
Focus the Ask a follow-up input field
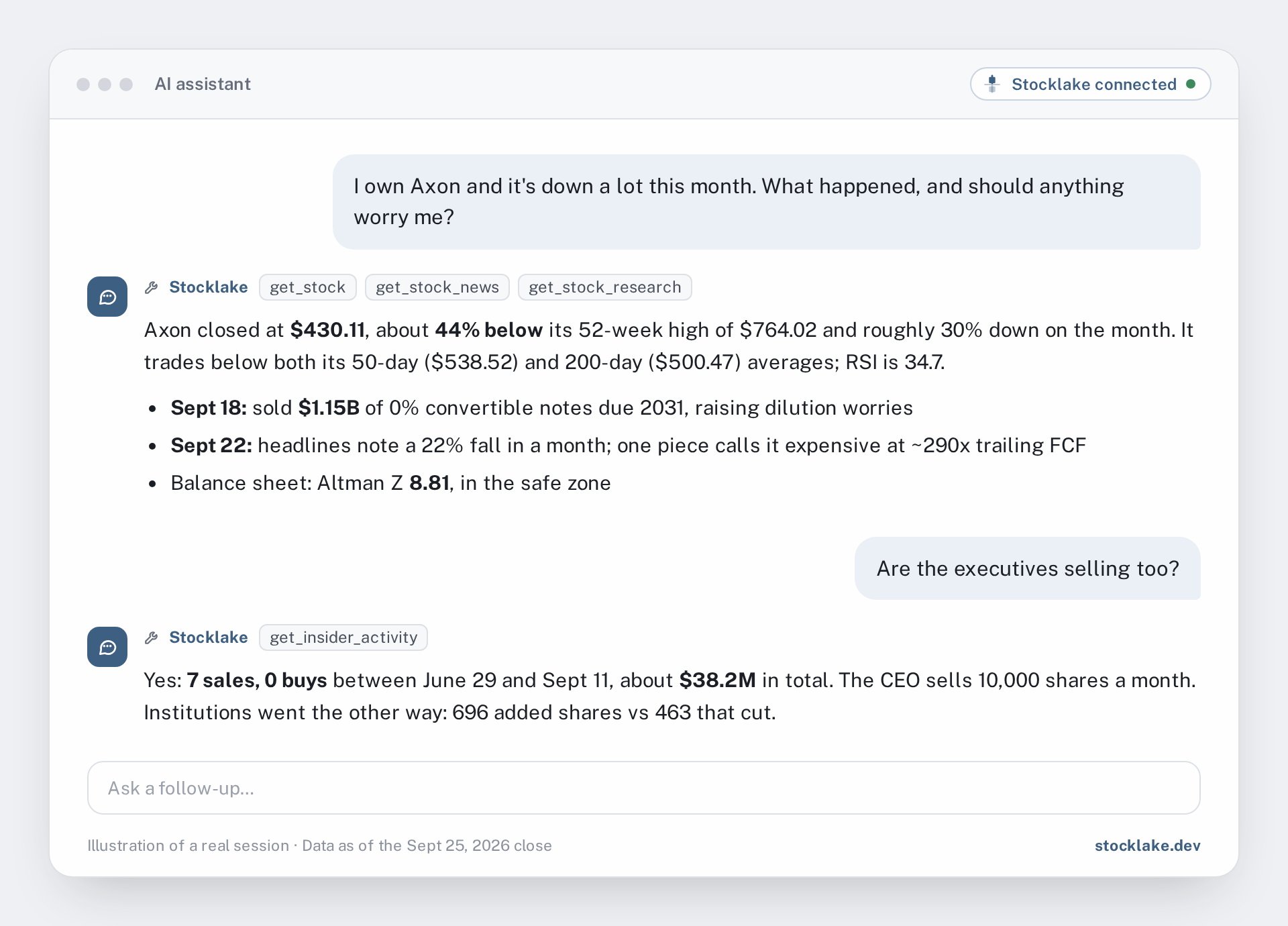[644, 788]
